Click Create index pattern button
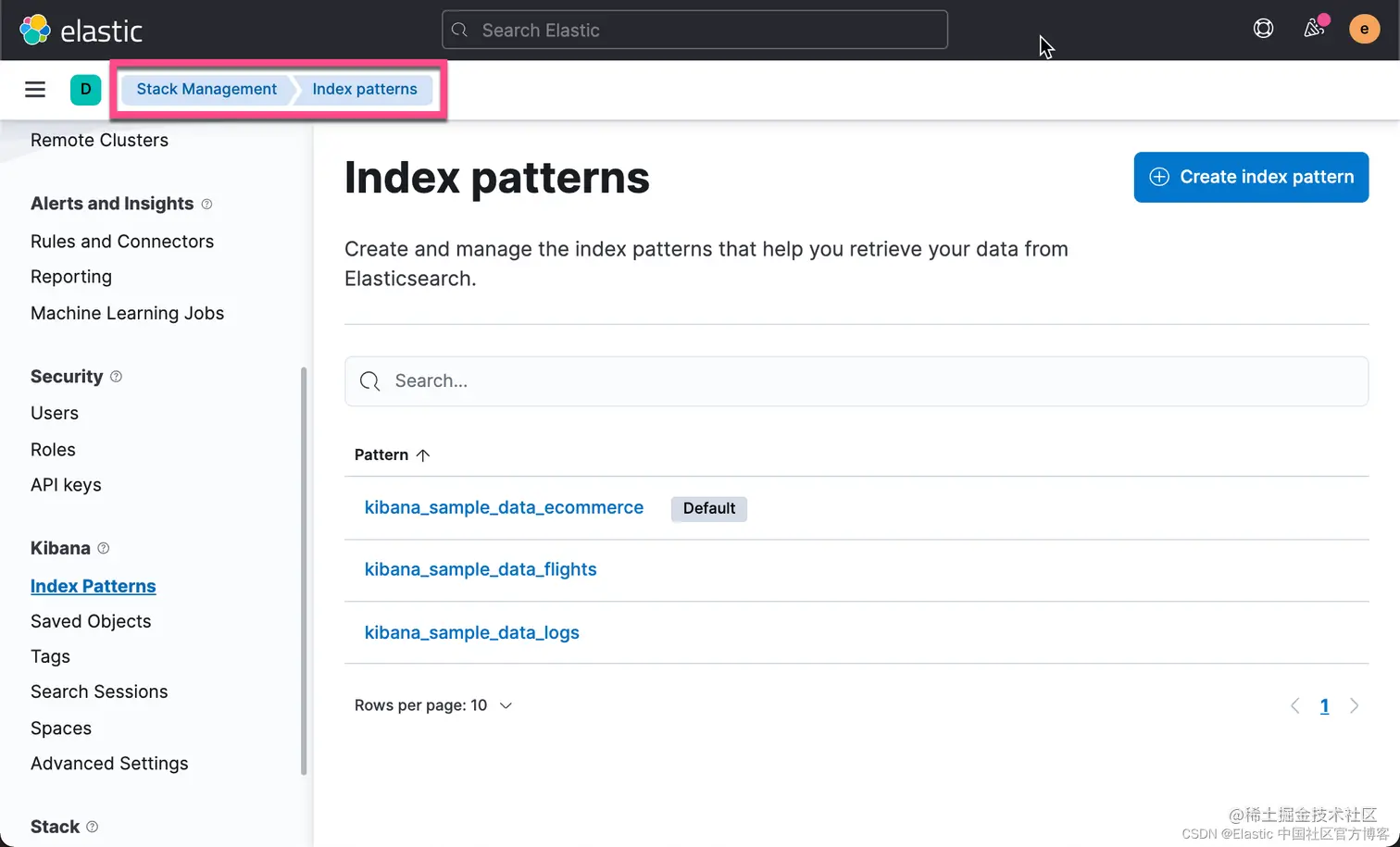Image resolution: width=1400 pixels, height=847 pixels. click(1251, 177)
